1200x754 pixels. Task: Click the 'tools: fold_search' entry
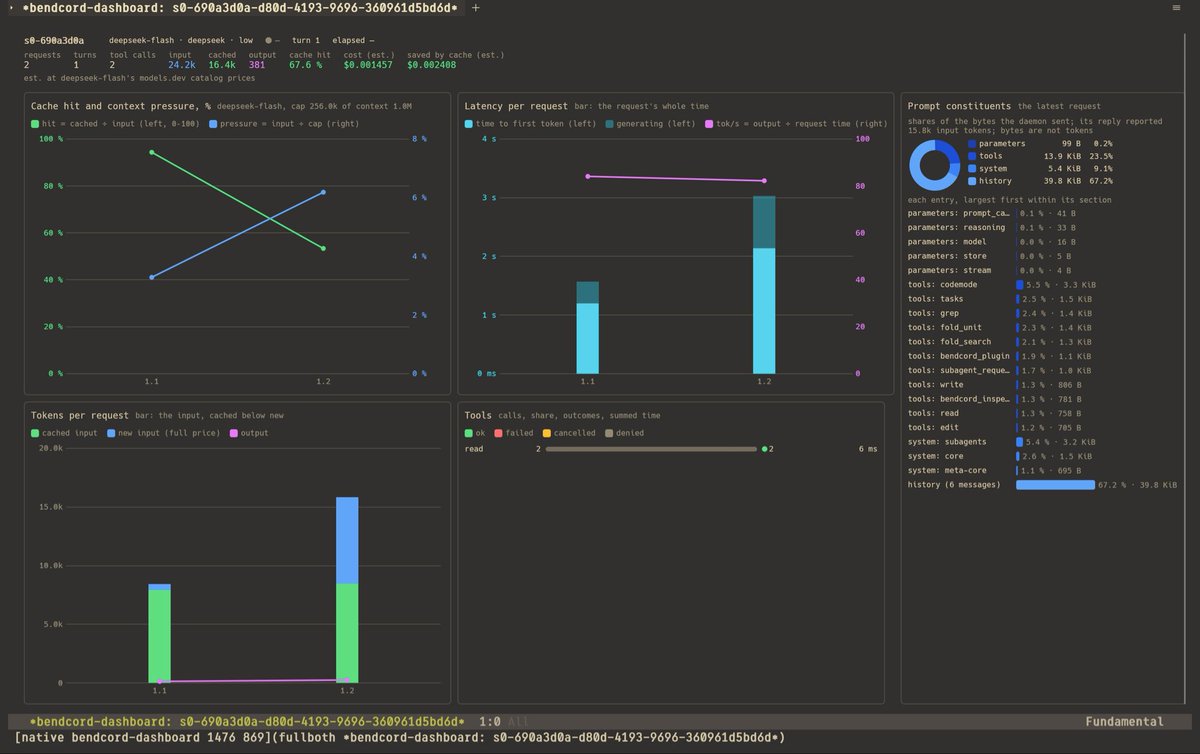click(950, 342)
